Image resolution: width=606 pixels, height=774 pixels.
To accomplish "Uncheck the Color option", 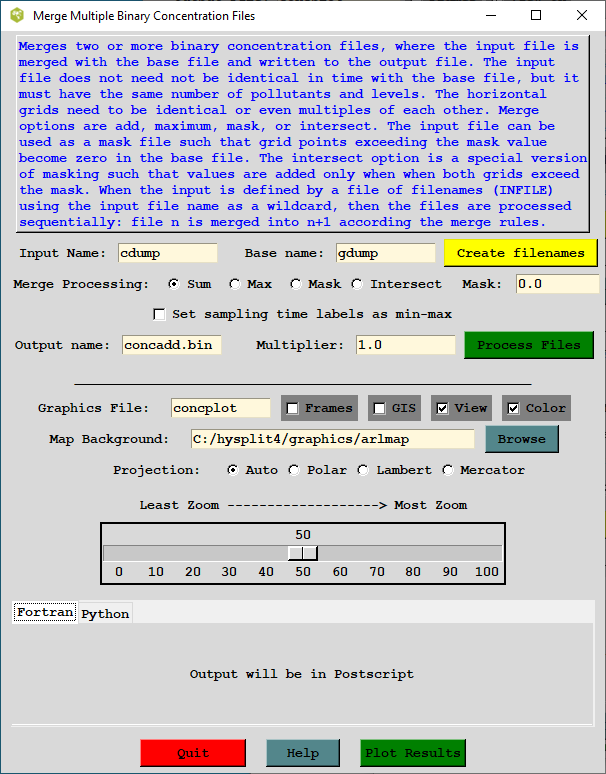I will tap(514, 408).
